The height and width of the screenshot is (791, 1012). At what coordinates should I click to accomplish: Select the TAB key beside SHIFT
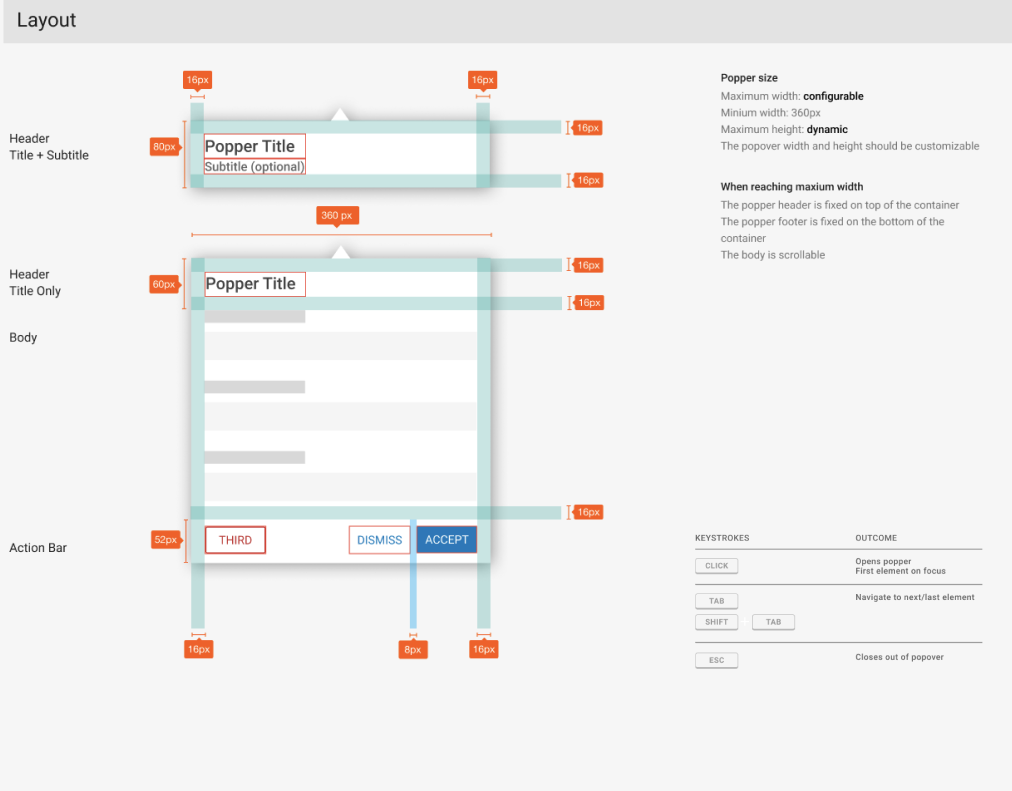tap(773, 622)
